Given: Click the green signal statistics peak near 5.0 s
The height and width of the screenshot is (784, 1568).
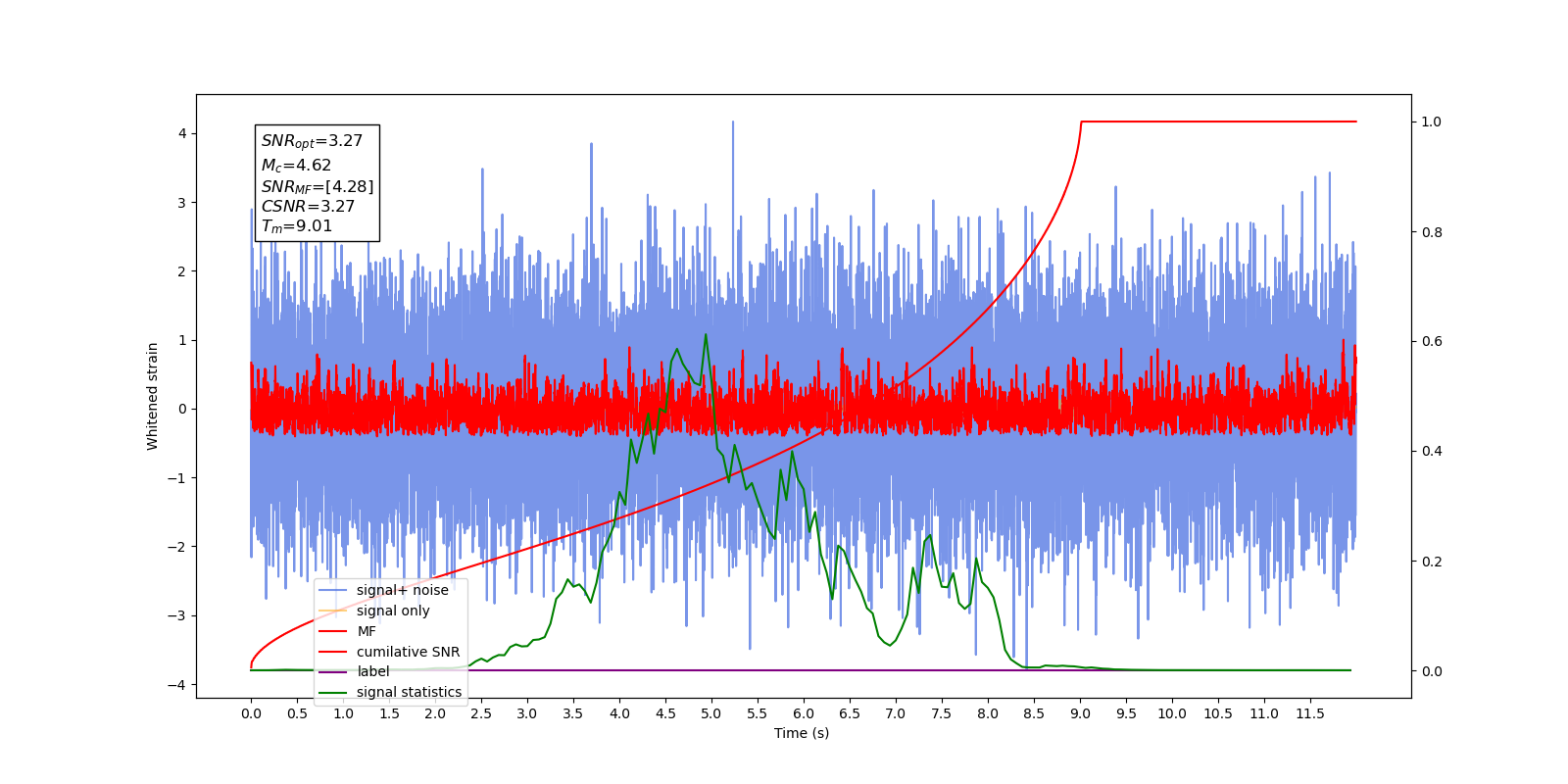Looking at the screenshot, I should pos(706,335).
